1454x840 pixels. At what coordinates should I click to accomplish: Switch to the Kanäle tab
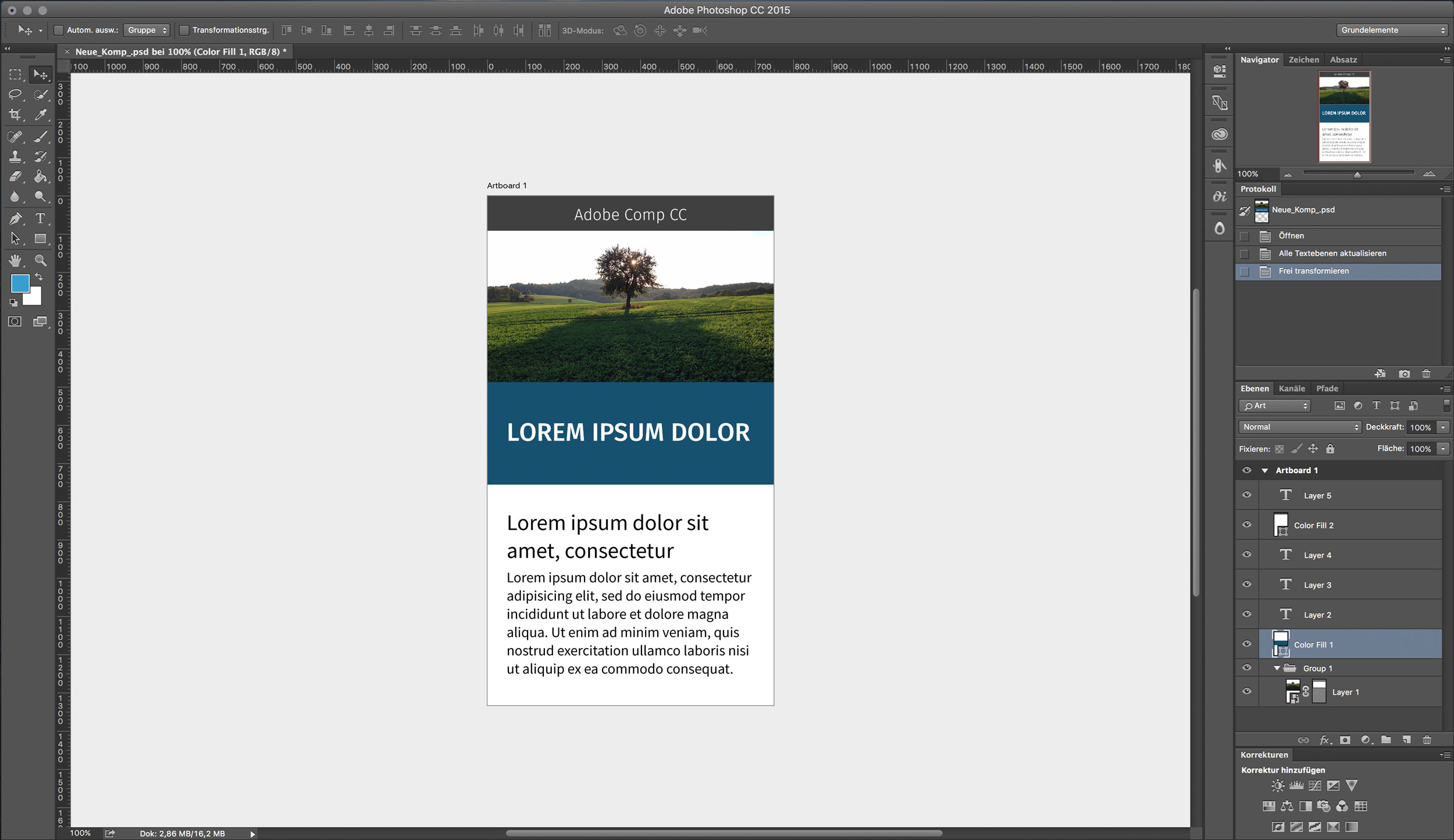(x=1292, y=389)
